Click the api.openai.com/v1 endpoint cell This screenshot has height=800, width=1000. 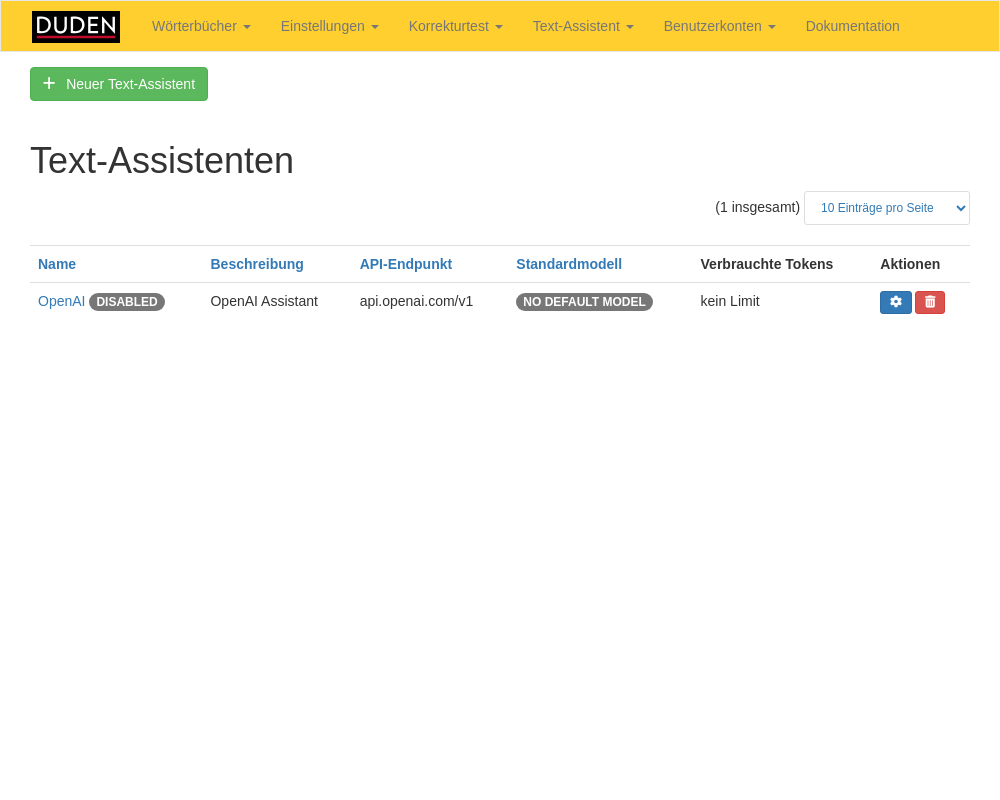[416, 301]
